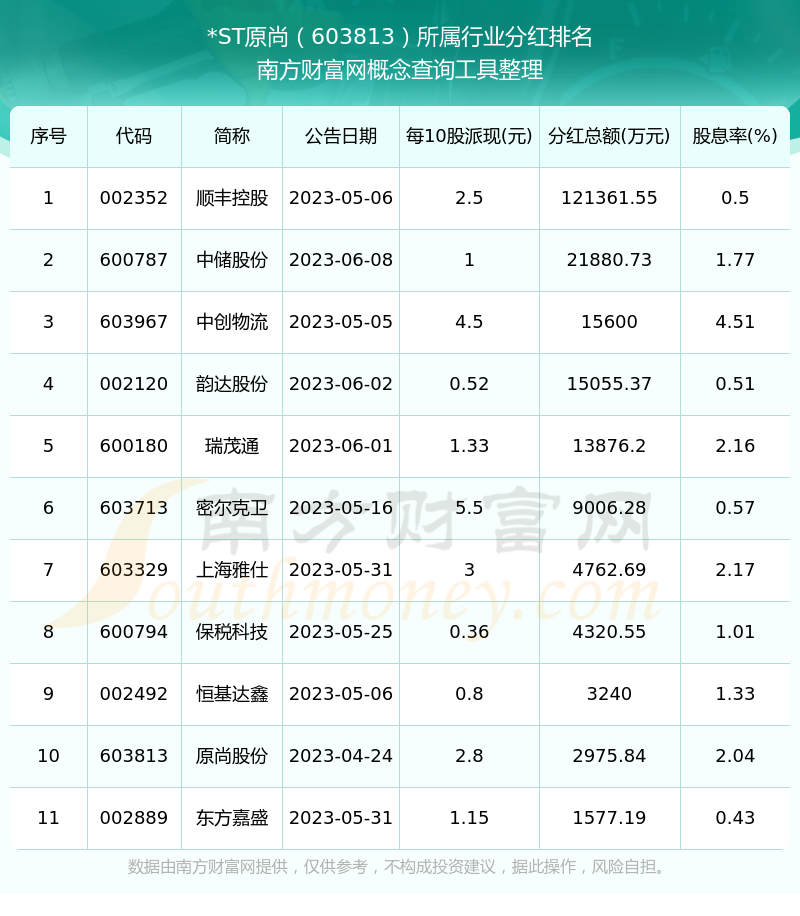
Task: Click the 代码 column header
Action: tap(134, 138)
